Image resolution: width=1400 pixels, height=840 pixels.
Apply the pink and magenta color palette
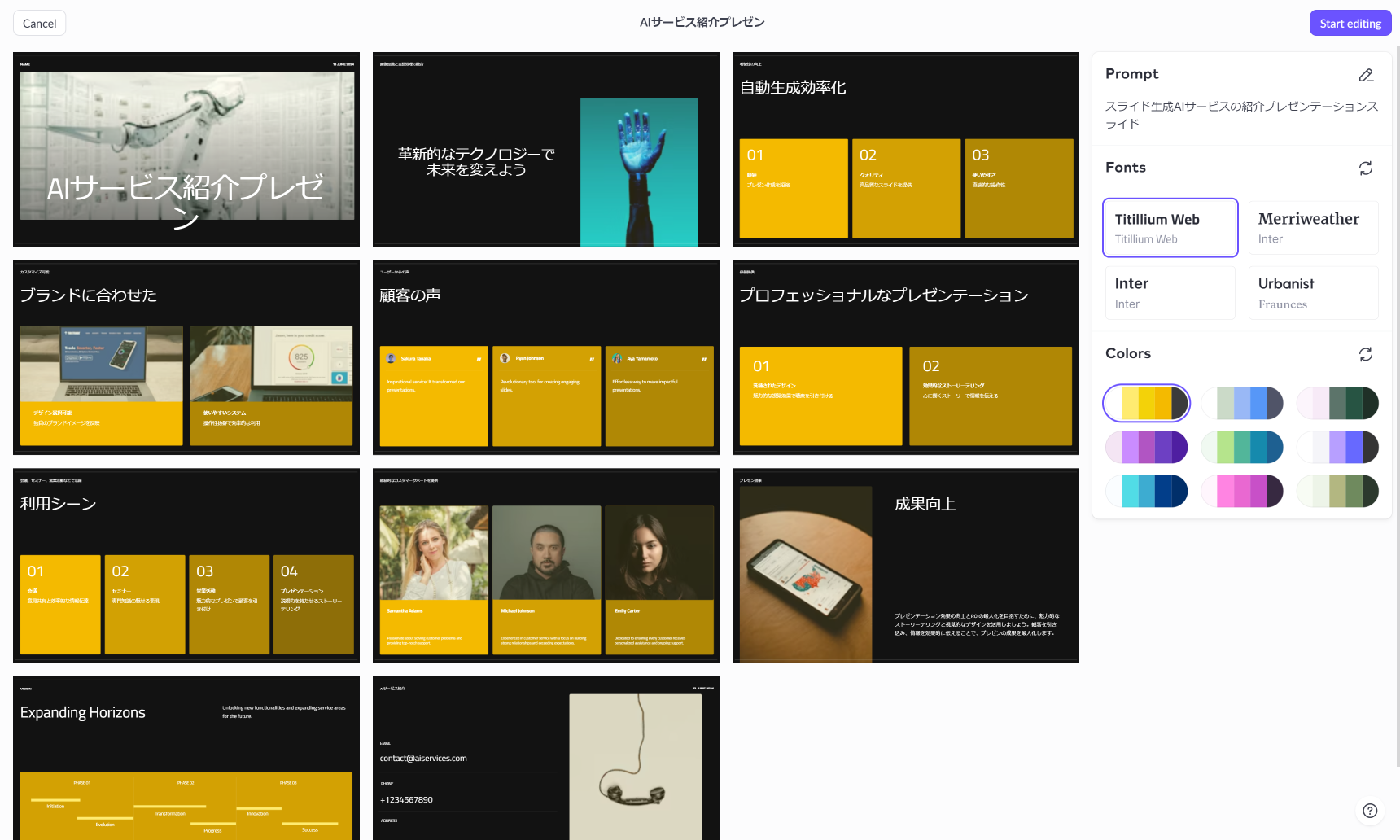tap(1242, 491)
